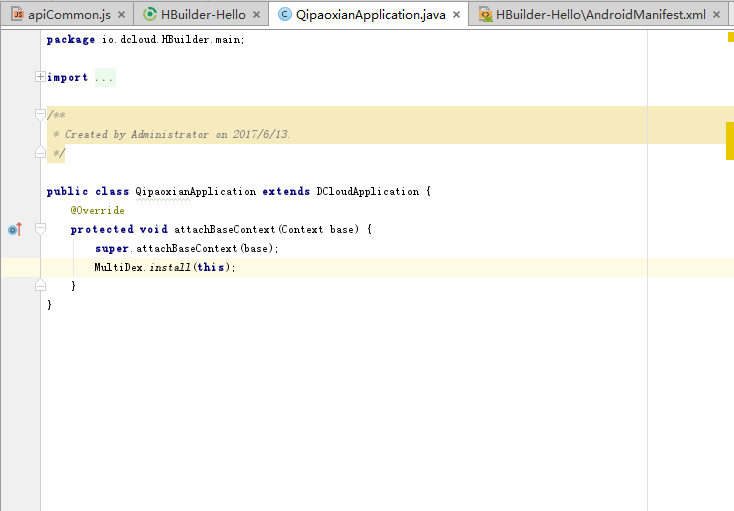
Task: Click fold marker at the end of comment block
Action: 40,153
